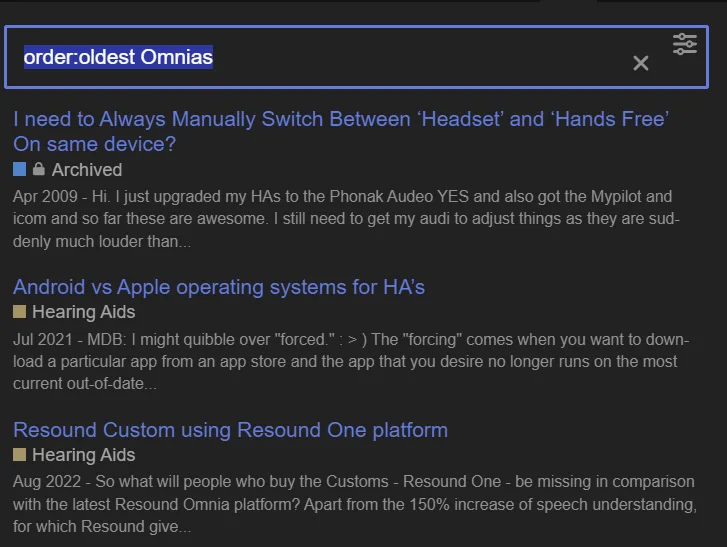The image size is (727, 547).
Task: Click the Apr 2009 result excerpt
Action: point(347,219)
